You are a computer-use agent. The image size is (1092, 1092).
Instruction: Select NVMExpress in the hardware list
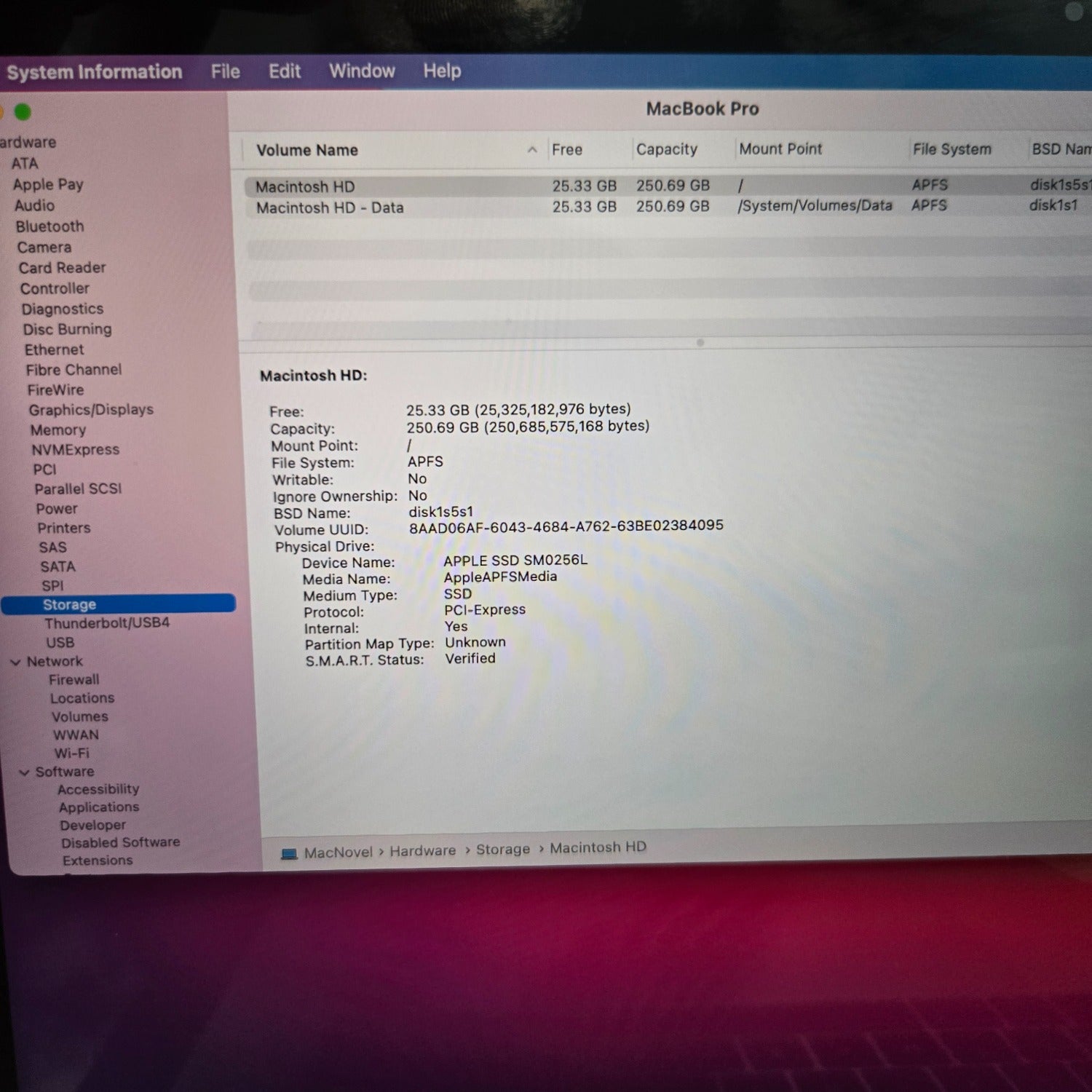pyautogui.click(x=75, y=450)
